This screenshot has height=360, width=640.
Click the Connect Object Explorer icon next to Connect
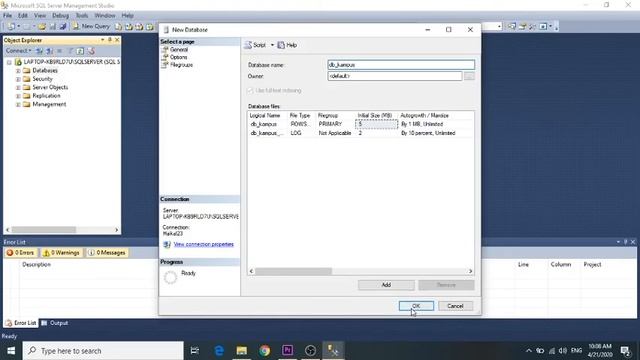(x=39, y=51)
